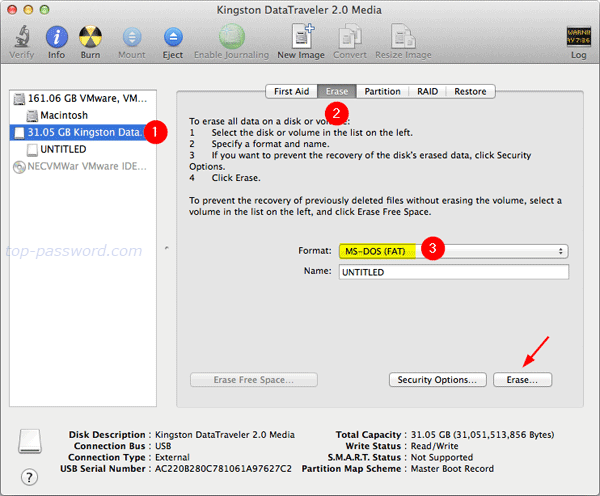Click the Help question mark button

coord(29,477)
